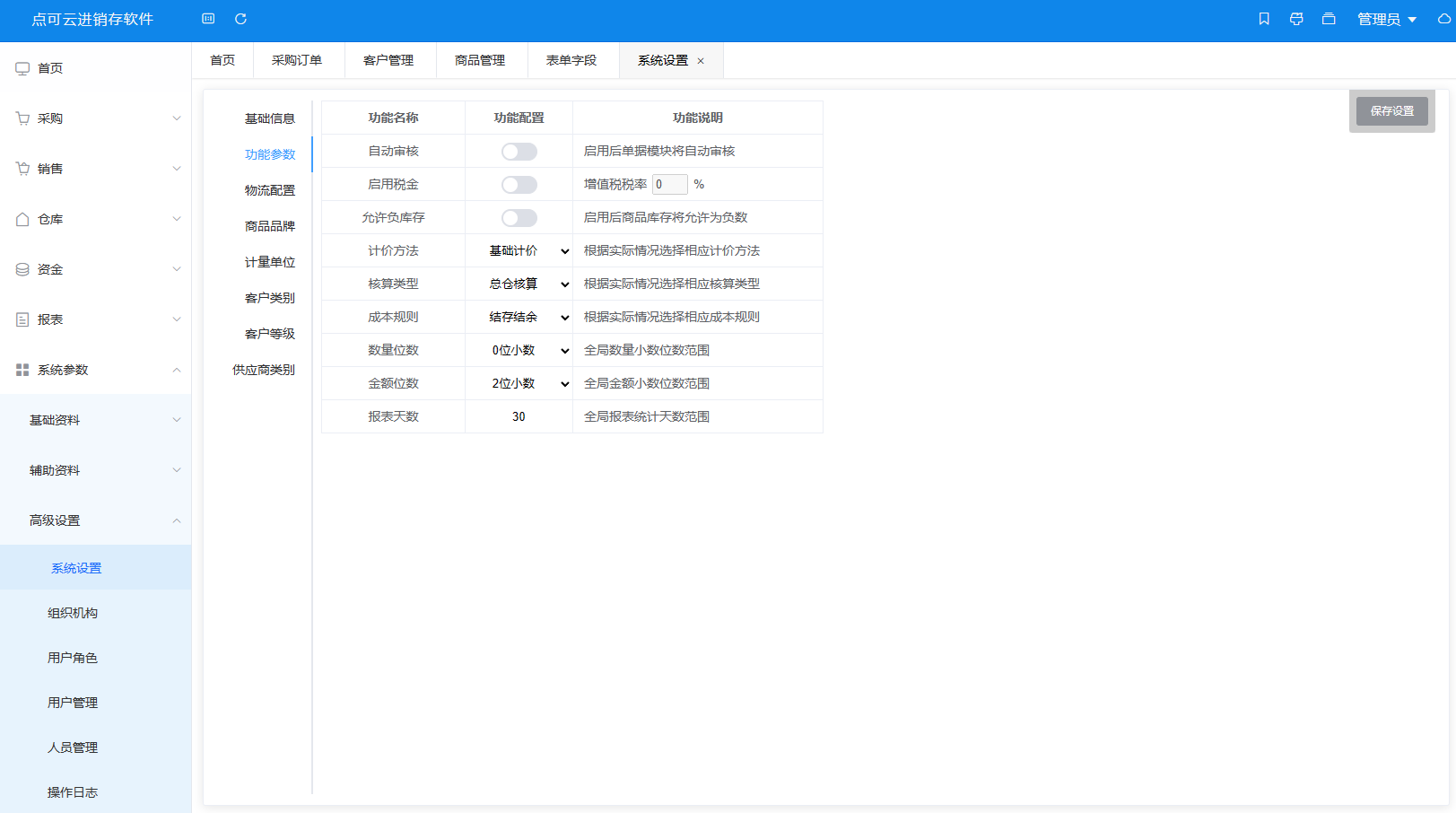Open the archive drawer icon in header

pos(1329,18)
